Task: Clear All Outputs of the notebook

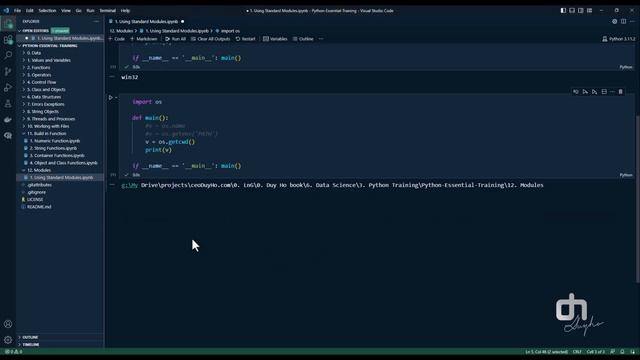Action: pyautogui.click(x=210, y=39)
